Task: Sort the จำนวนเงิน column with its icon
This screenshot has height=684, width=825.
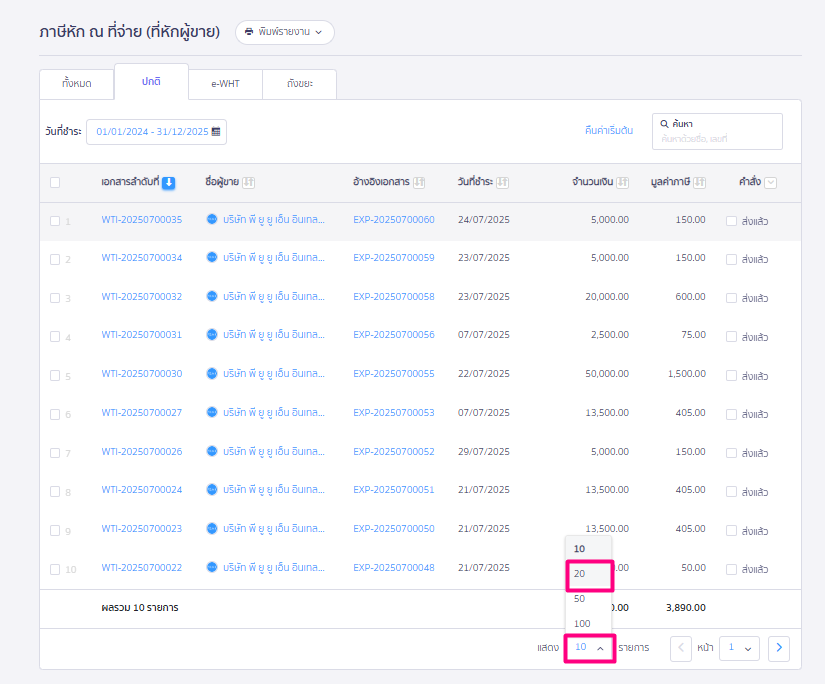Action: click(622, 183)
